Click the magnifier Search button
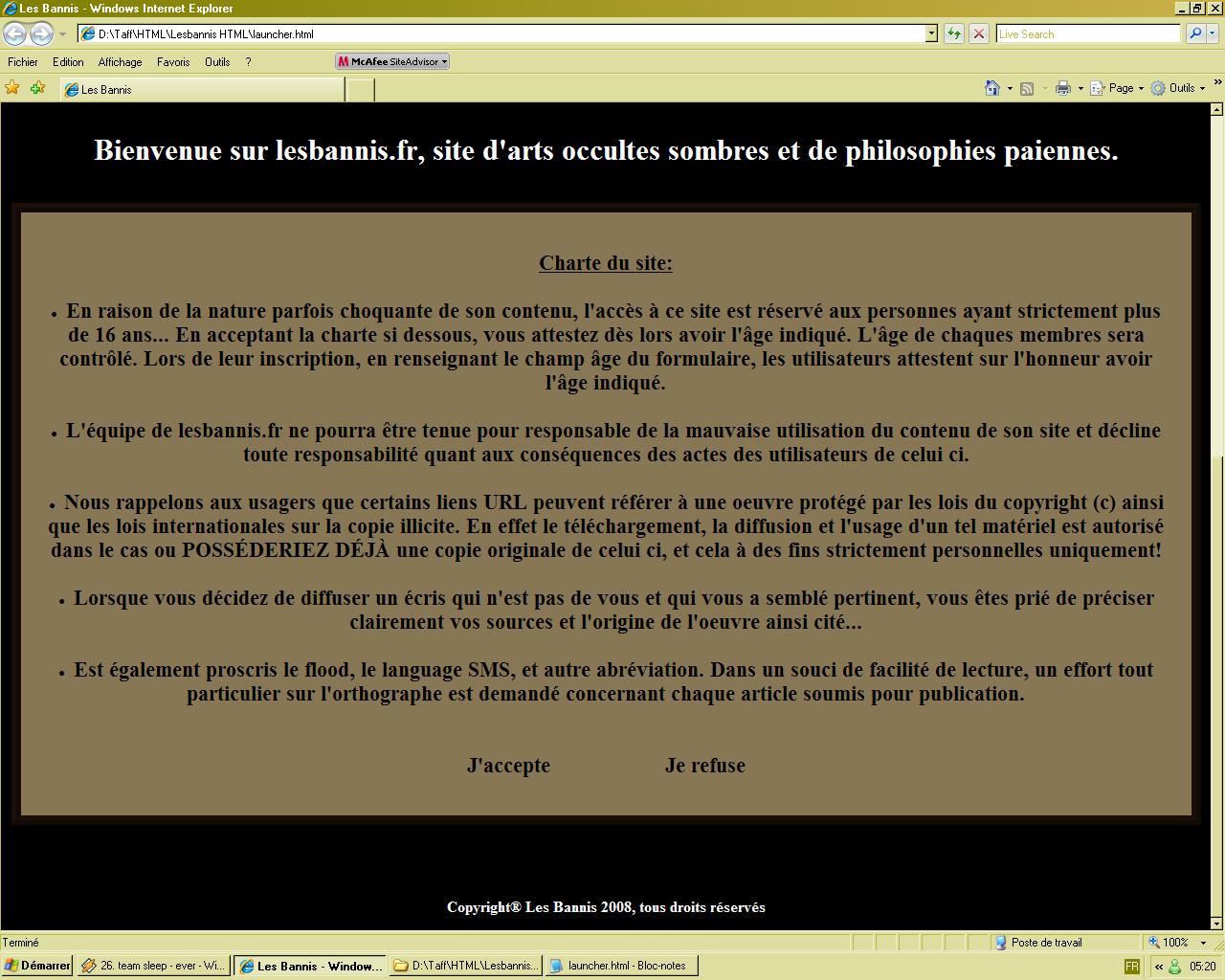This screenshot has width=1225, height=980. tap(1194, 33)
